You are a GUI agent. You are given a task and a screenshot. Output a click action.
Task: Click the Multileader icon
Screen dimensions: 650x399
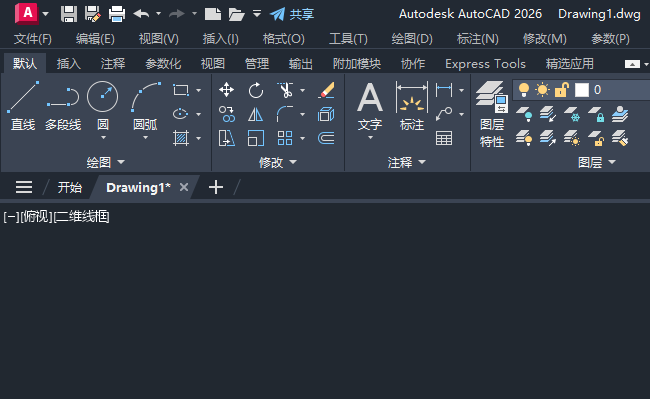(x=444, y=114)
